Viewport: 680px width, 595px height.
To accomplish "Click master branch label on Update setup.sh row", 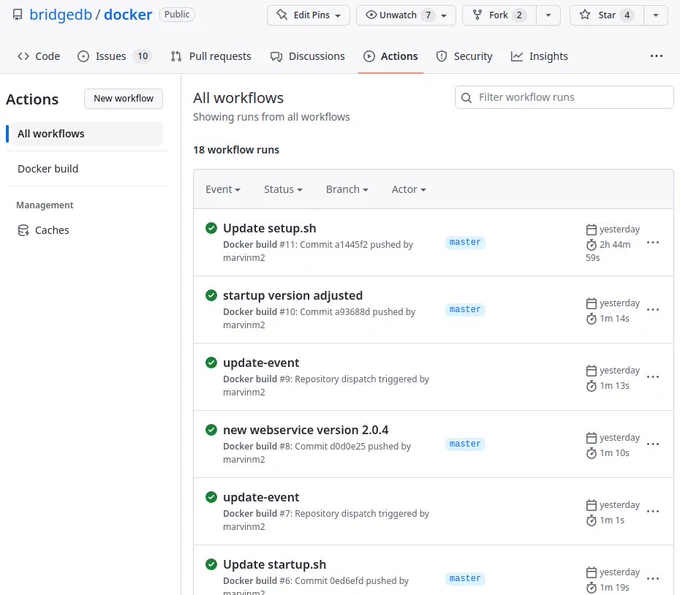I will point(465,242).
